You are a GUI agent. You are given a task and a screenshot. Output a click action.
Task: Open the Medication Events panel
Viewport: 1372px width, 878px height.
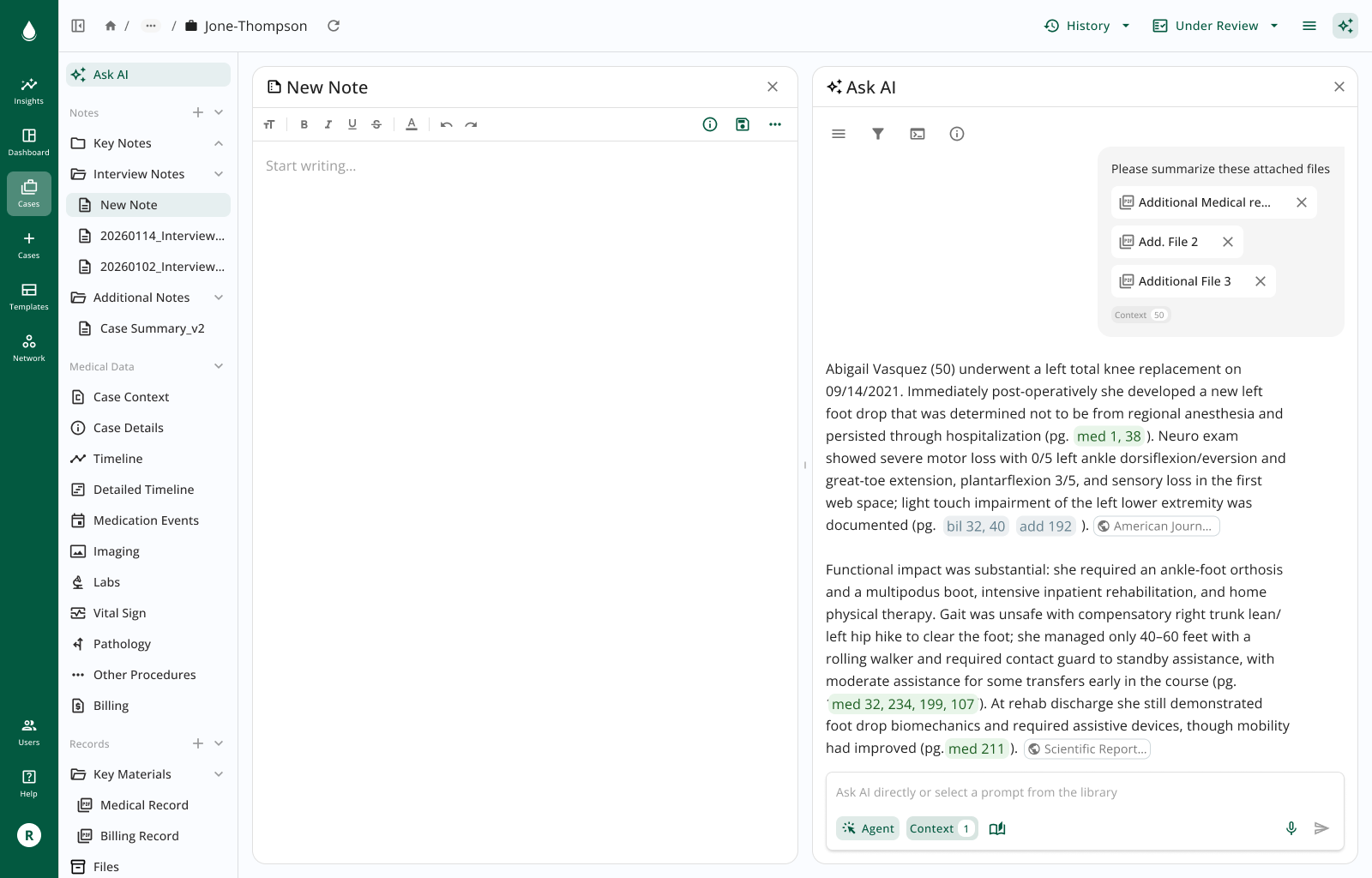point(145,520)
